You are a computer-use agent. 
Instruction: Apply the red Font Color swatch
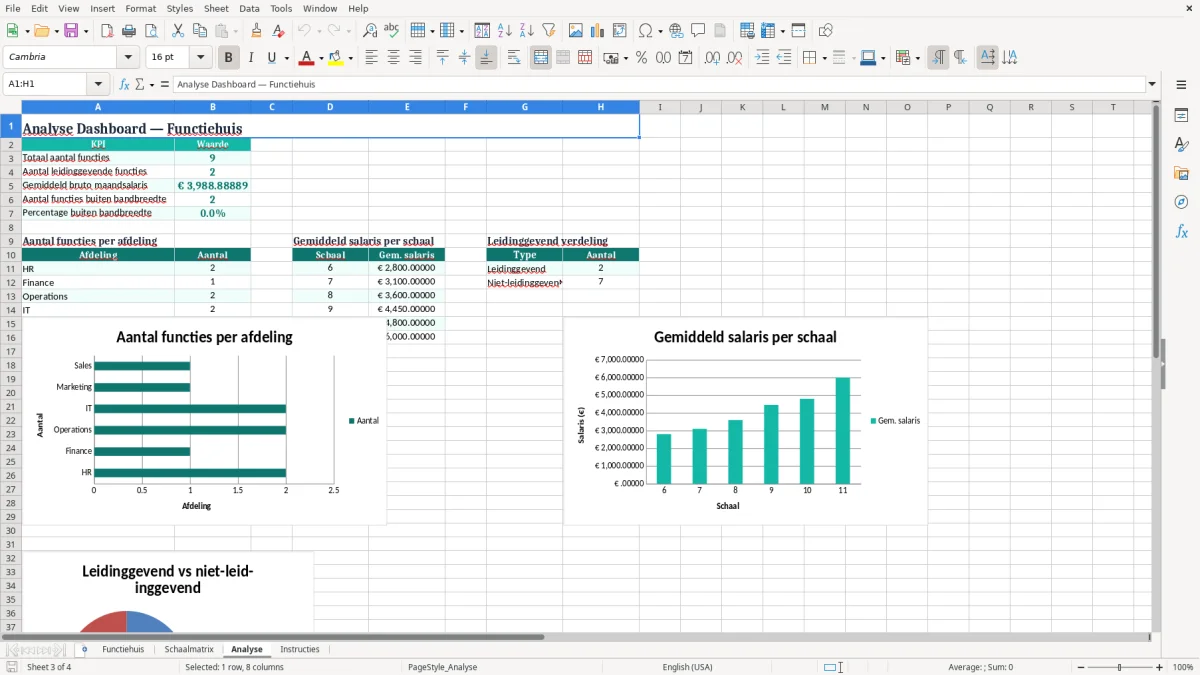point(307,58)
